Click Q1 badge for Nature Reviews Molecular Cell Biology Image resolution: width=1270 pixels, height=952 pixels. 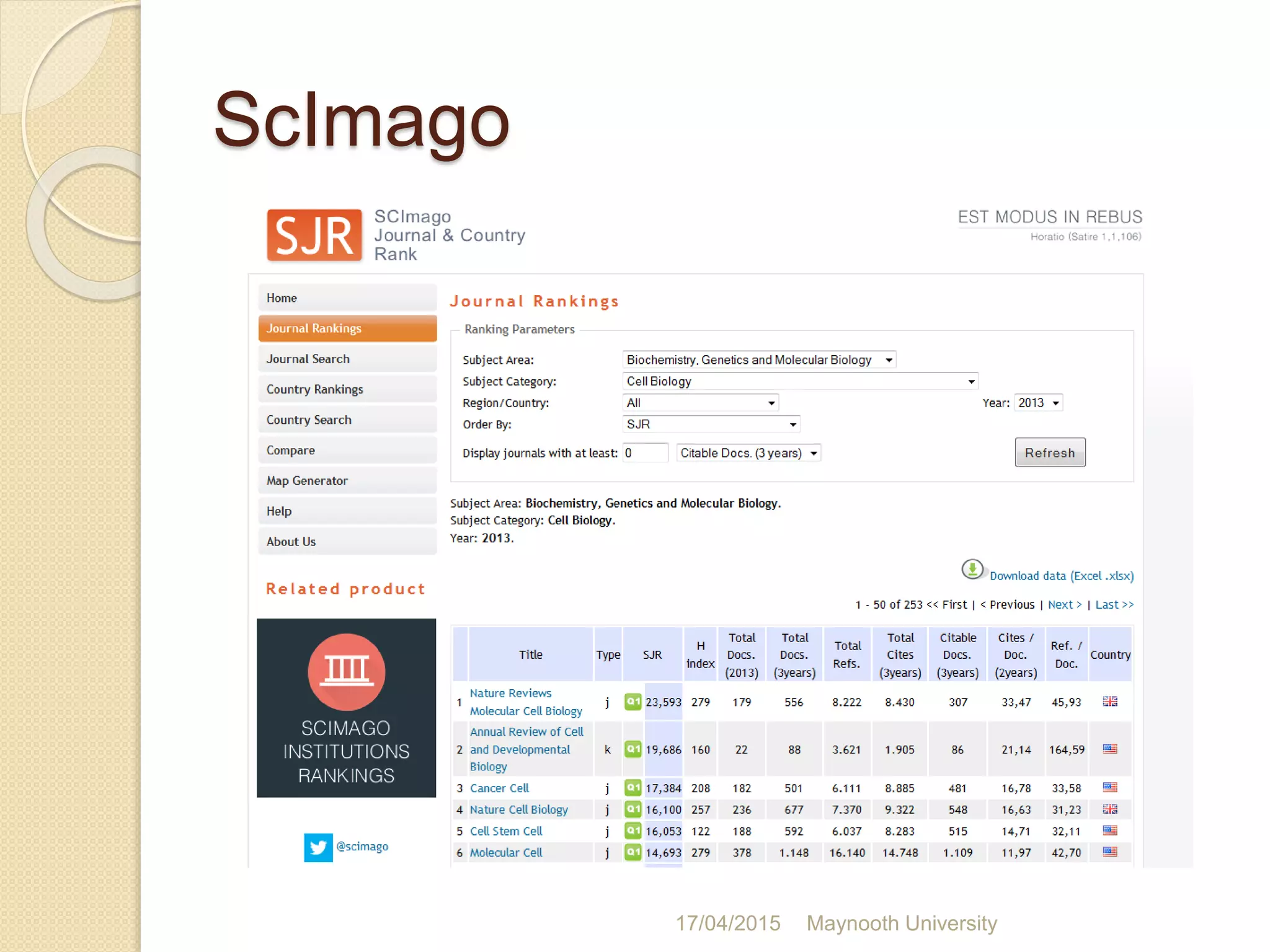tap(633, 702)
